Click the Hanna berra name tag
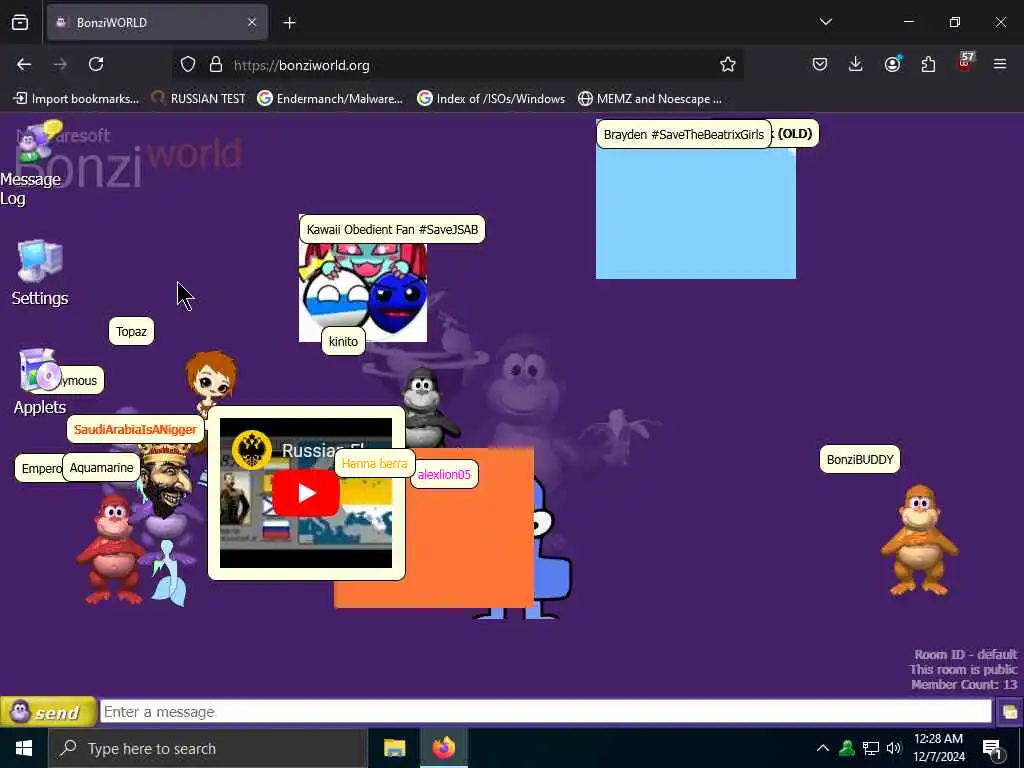Image resolution: width=1024 pixels, height=768 pixels. (x=374, y=463)
